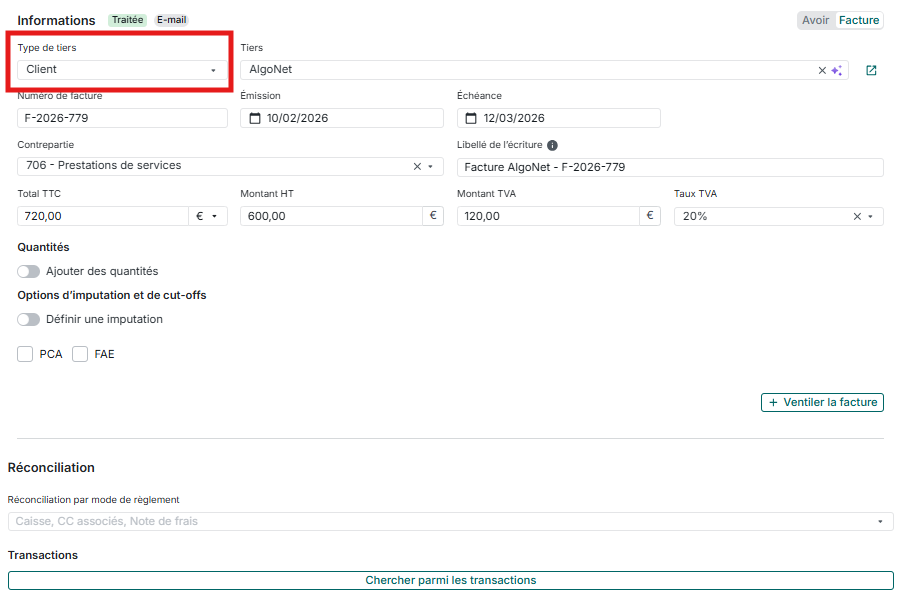The height and width of the screenshot is (612, 910).
Task: Open the AlgoNet tiers external link icon
Action: [871, 70]
